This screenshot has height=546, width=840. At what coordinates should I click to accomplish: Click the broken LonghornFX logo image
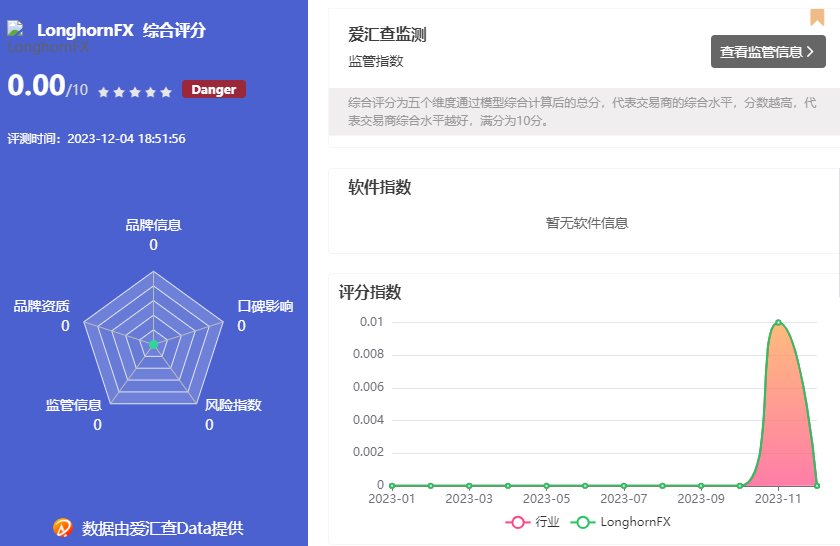click(15, 28)
